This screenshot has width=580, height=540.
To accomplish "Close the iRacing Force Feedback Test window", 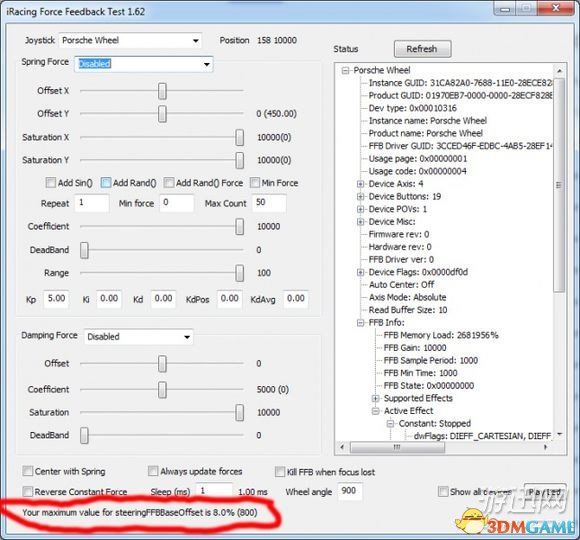I will pos(556,8).
